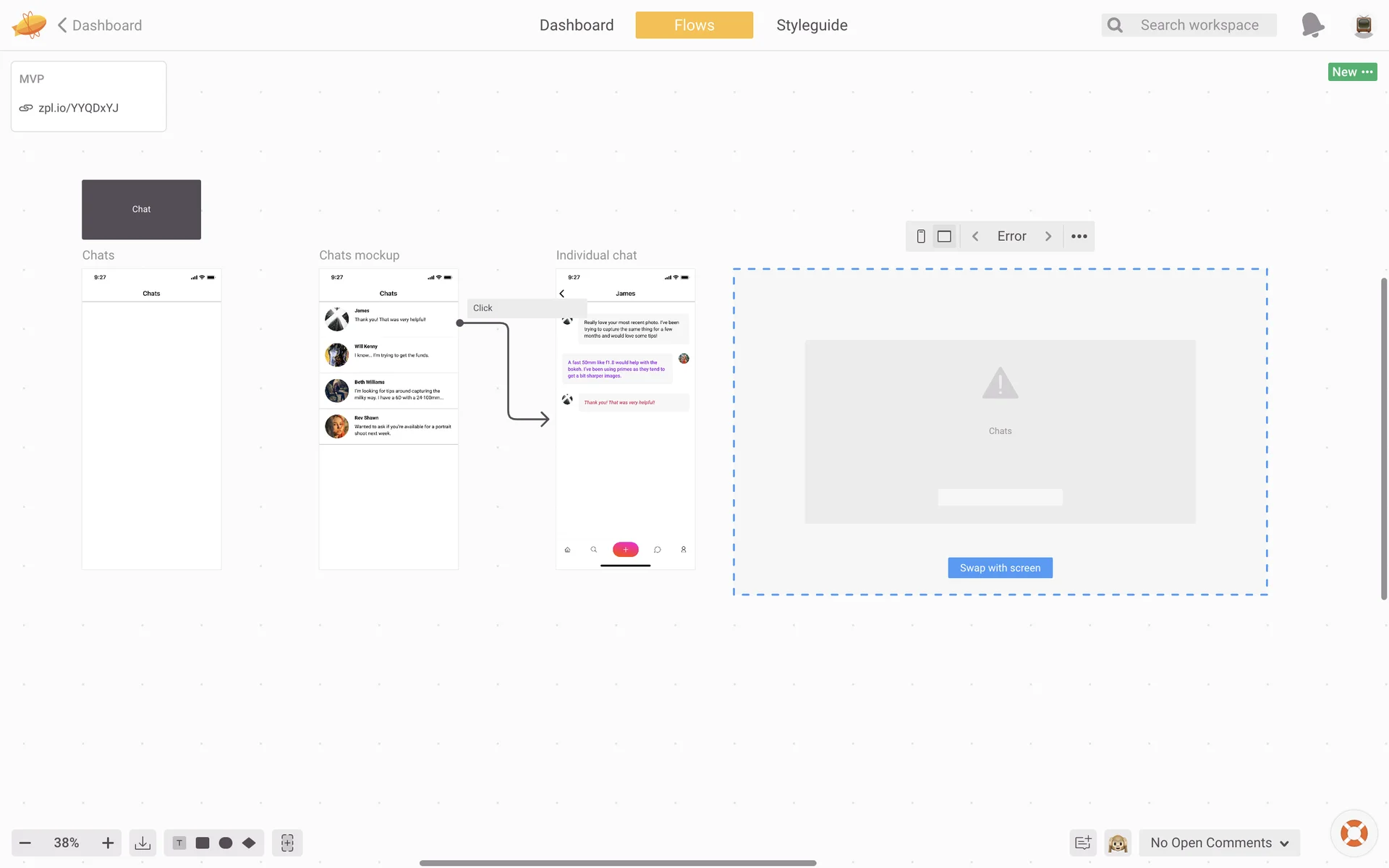The image size is (1389, 868).
Task: Click the see-no-evil monkey icon to hide comments
Action: (x=1118, y=843)
